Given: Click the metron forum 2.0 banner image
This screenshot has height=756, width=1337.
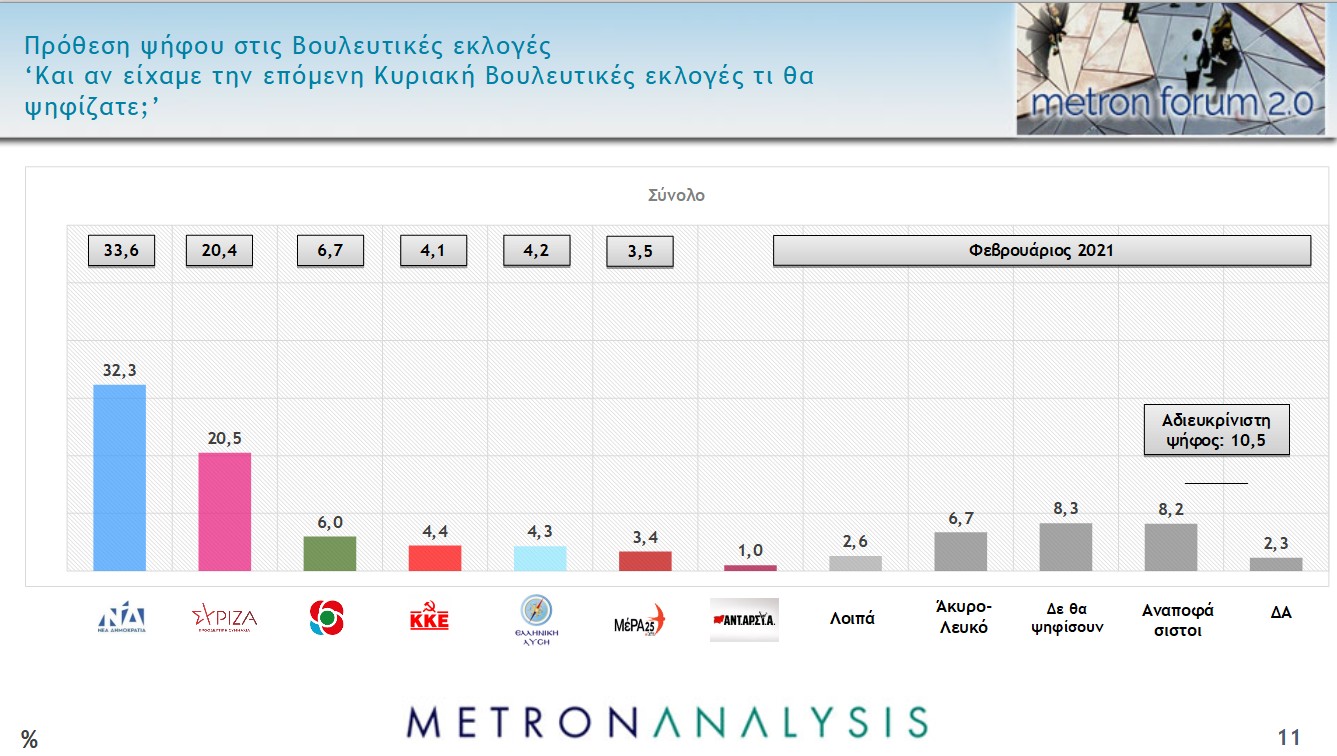Looking at the screenshot, I should pyautogui.click(x=1169, y=69).
